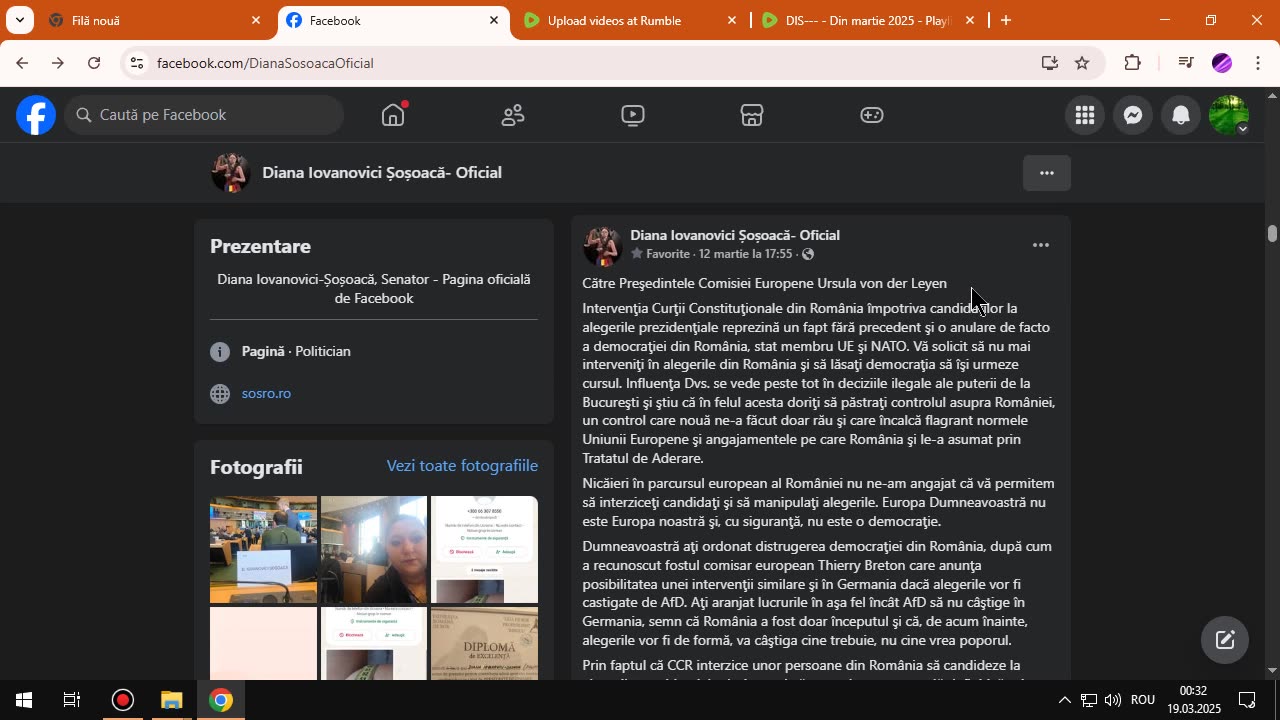
Task: Click Chrome forward arrow
Action: pos(57,63)
